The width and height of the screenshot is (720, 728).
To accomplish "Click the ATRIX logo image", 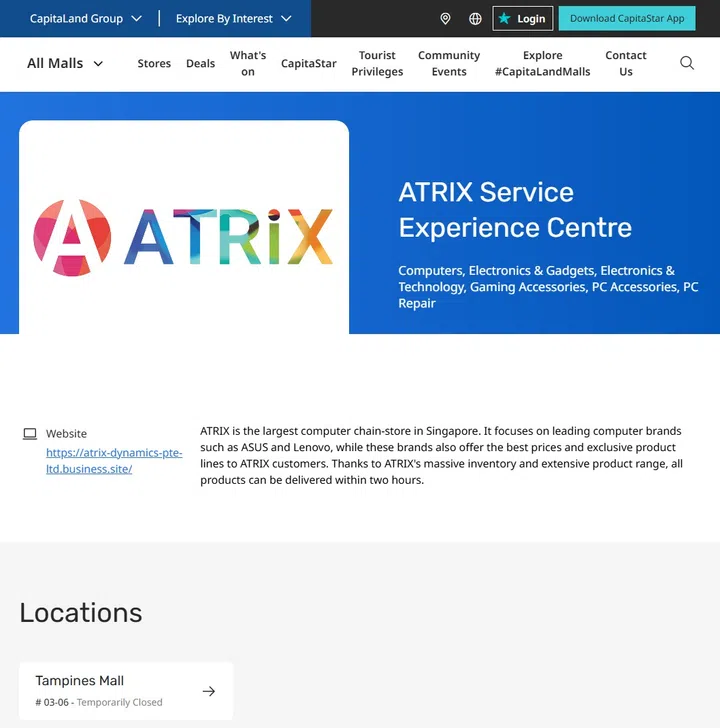I will point(183,236).
